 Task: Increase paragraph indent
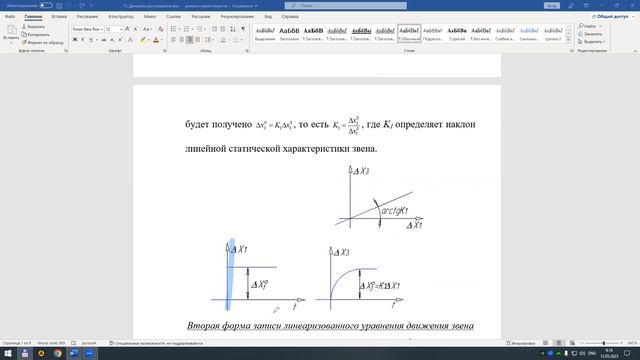(x=223, y=29)
